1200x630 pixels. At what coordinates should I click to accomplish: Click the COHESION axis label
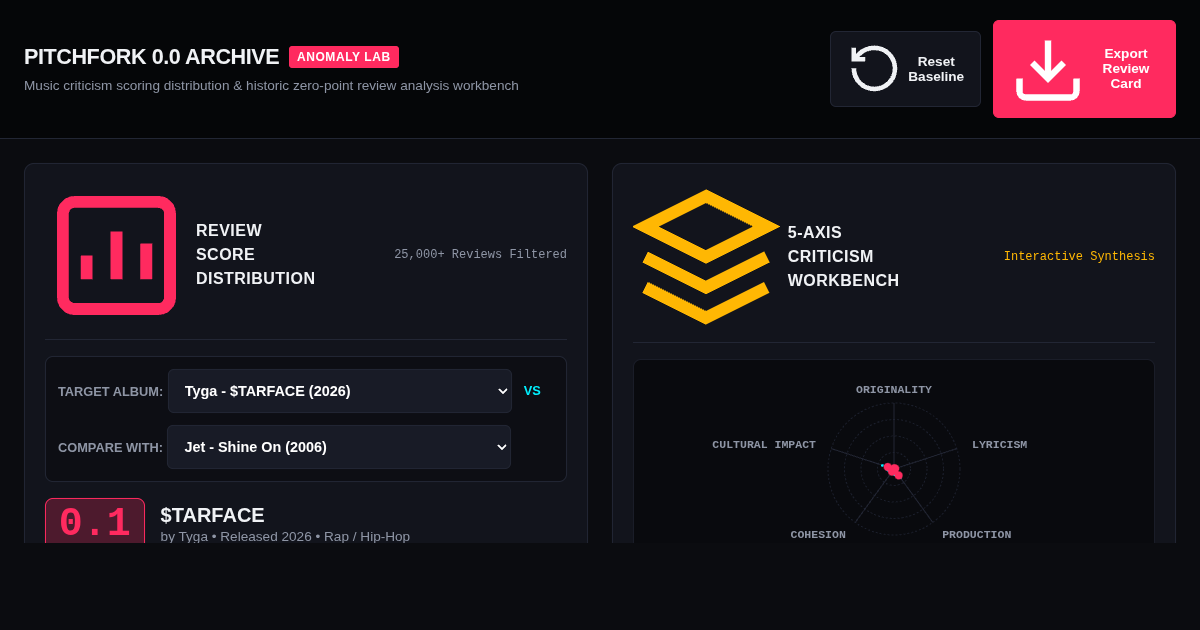818,535
